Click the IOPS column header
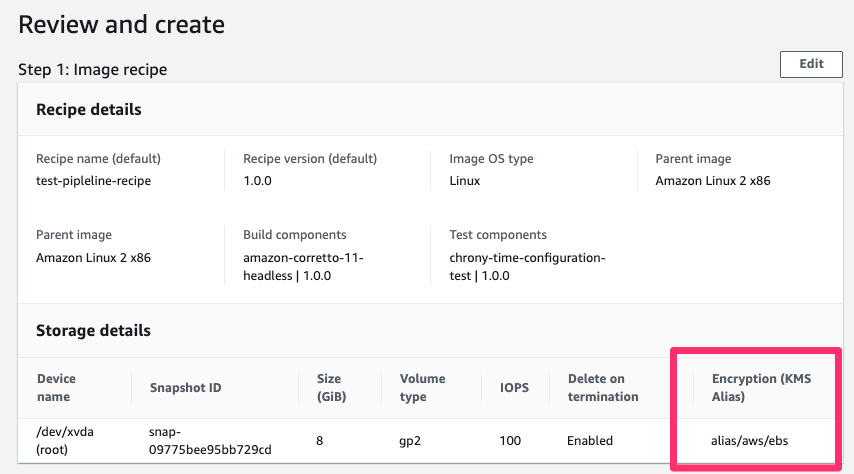Image resolution: width=854 pixels, height=474 pixels. click(x=514, y=388)
